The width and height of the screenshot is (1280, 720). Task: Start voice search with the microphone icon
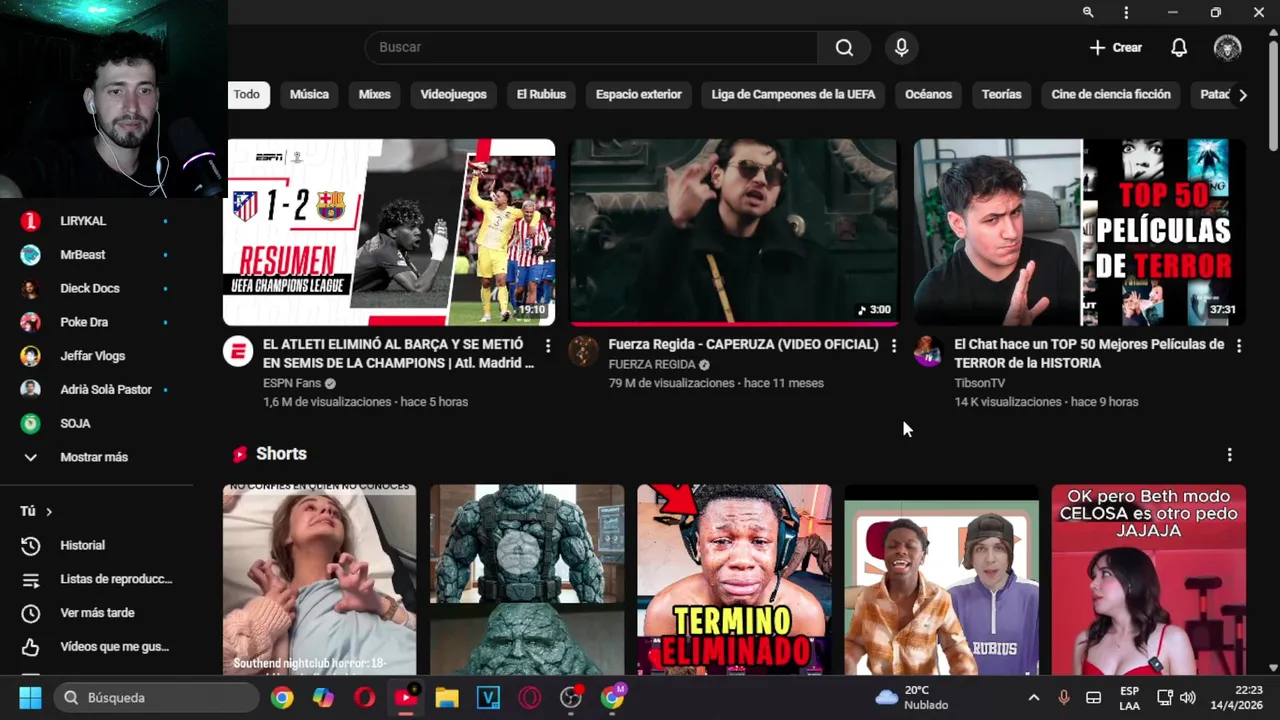tap(901, 47)
